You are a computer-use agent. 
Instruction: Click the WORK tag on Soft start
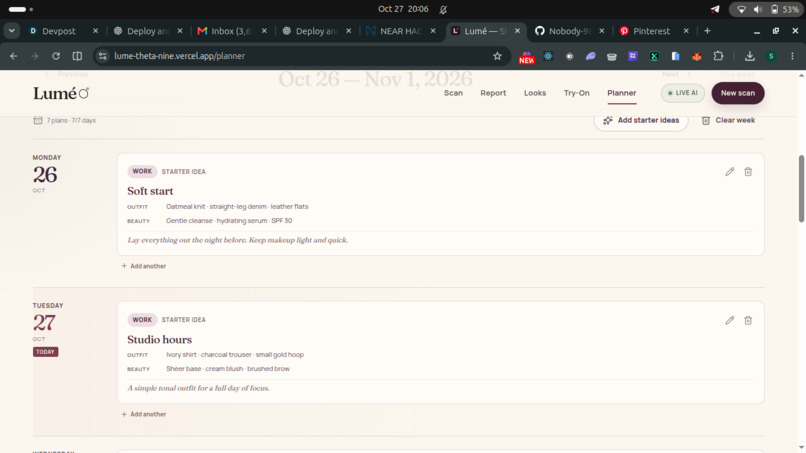[142, 171]
